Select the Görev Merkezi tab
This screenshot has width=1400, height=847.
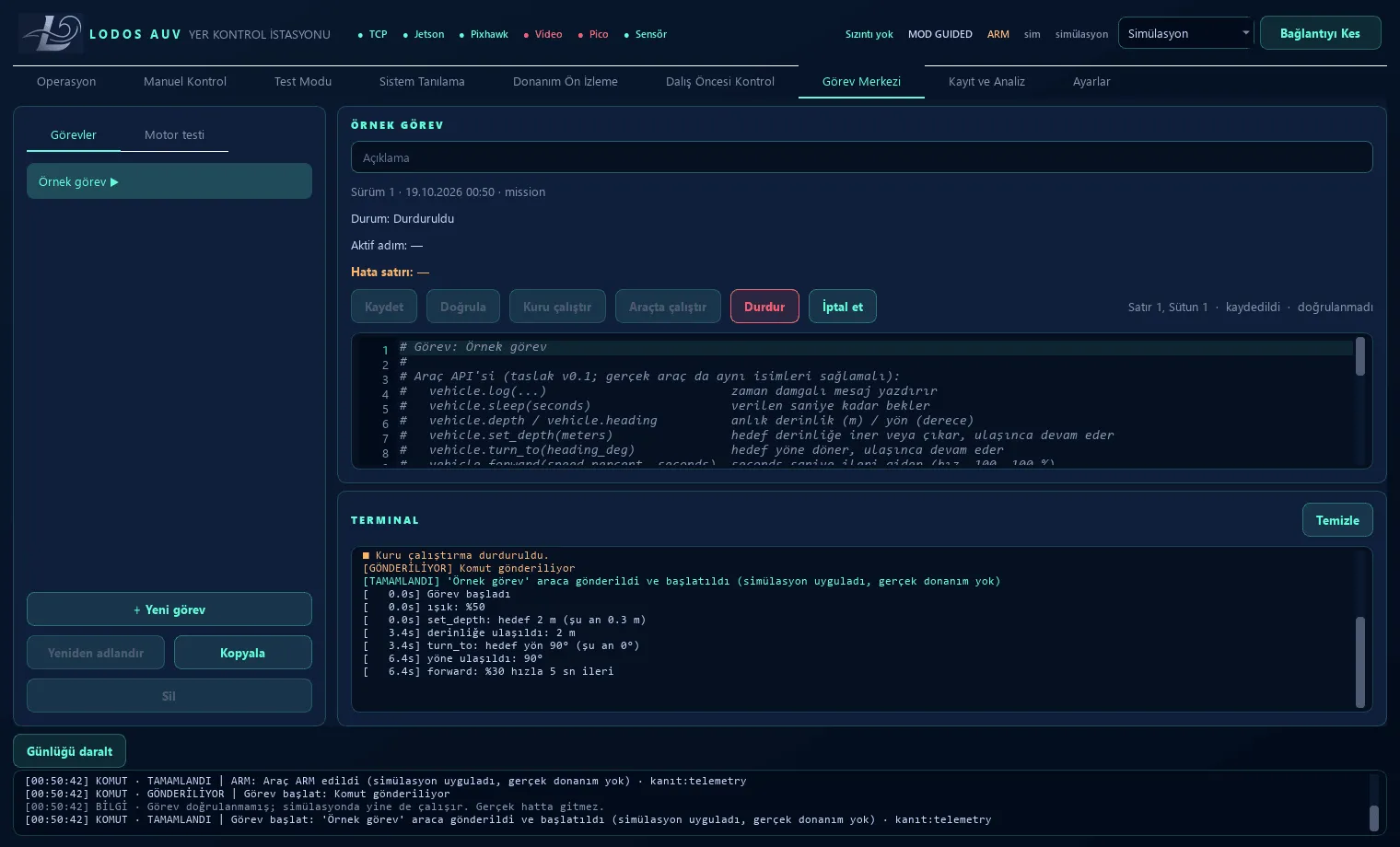(861, 81)
